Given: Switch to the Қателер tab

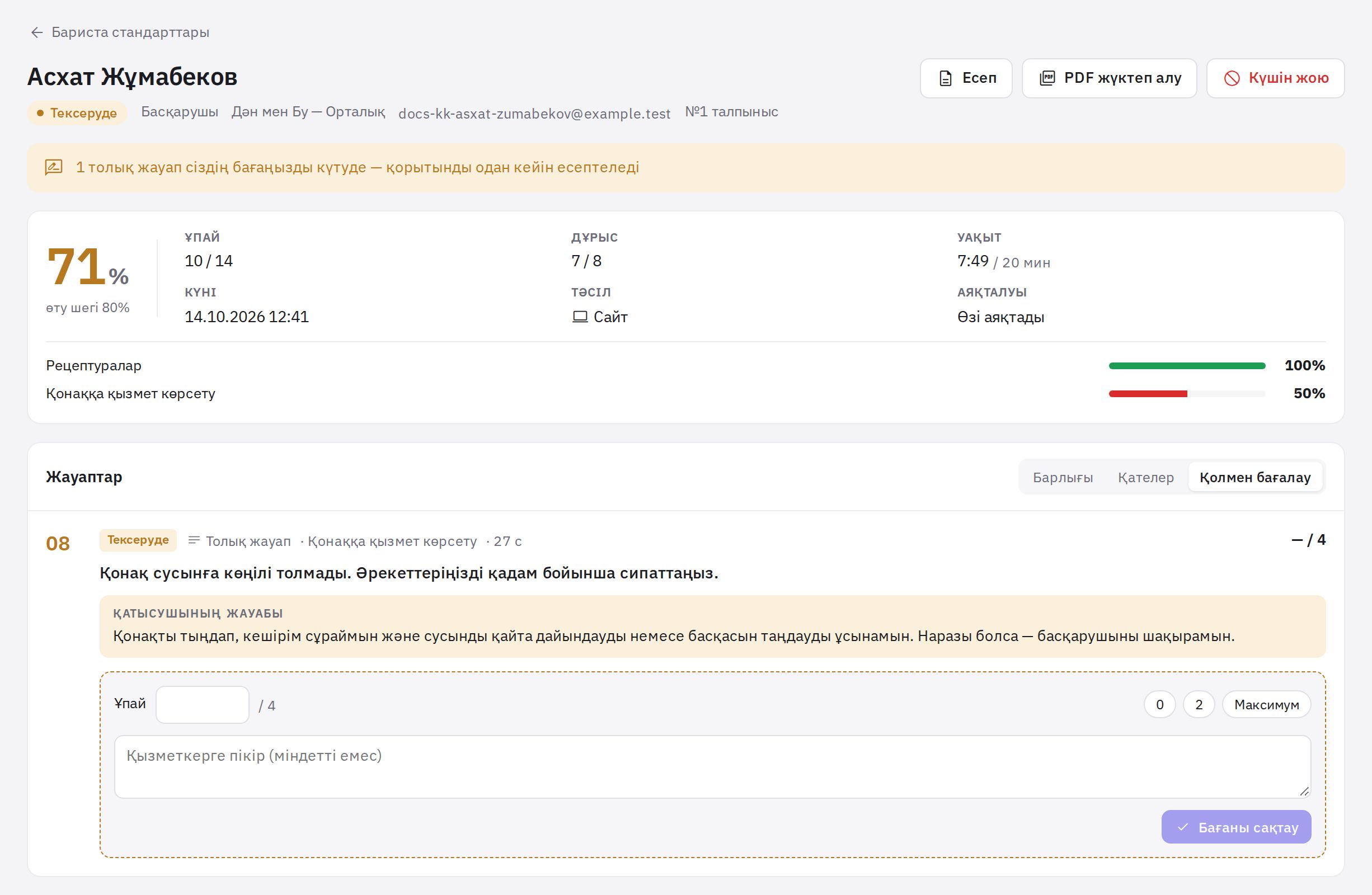Looking at the screenshot, I should pos(1145,477).
